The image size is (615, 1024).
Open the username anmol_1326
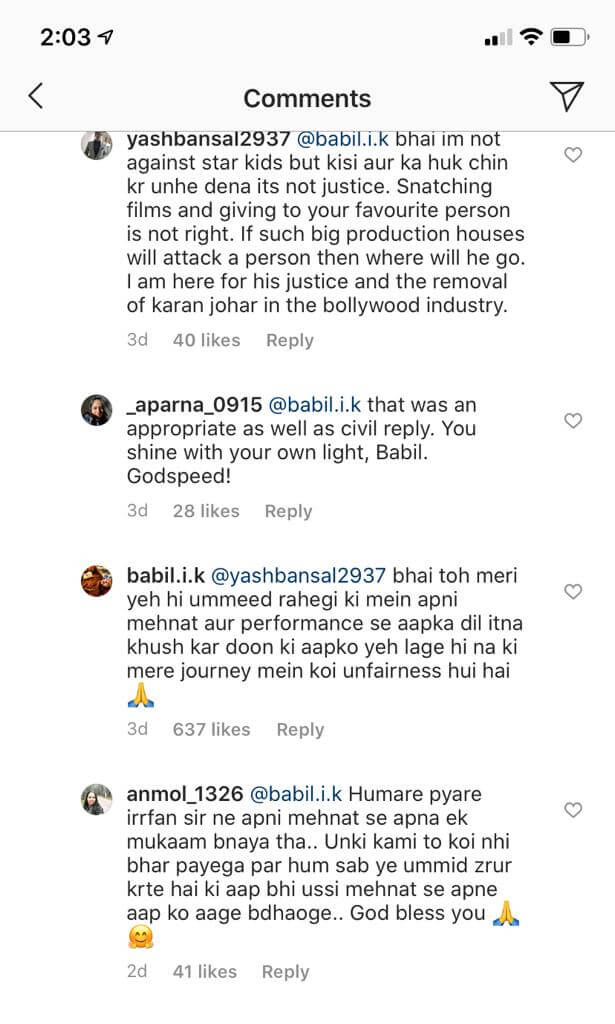[185, 794]
